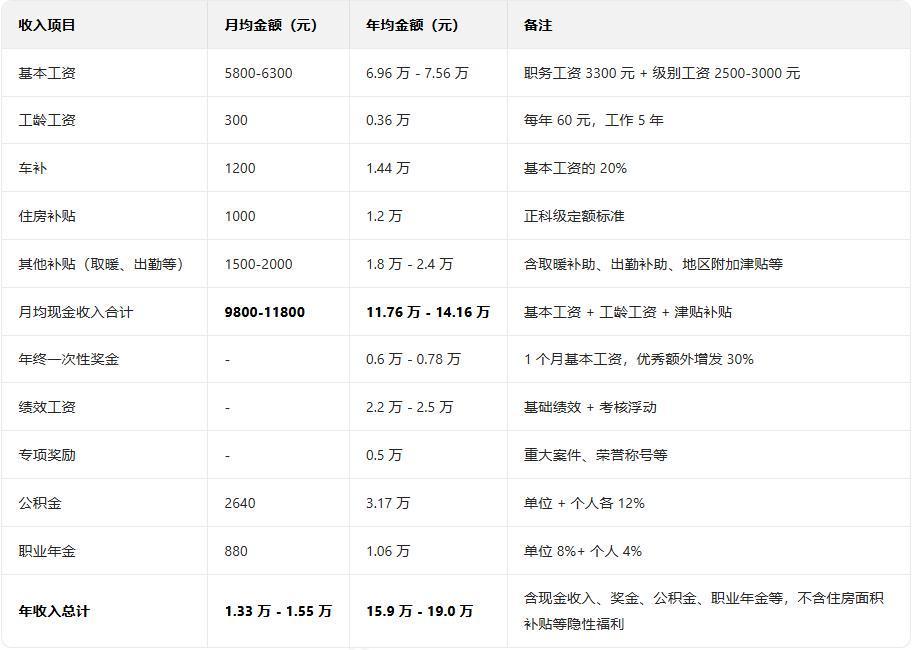This screenshot has height=650, width=915.
Task: Select the 公积金 monthly amount 2640
Action: [x=240, y=503]
